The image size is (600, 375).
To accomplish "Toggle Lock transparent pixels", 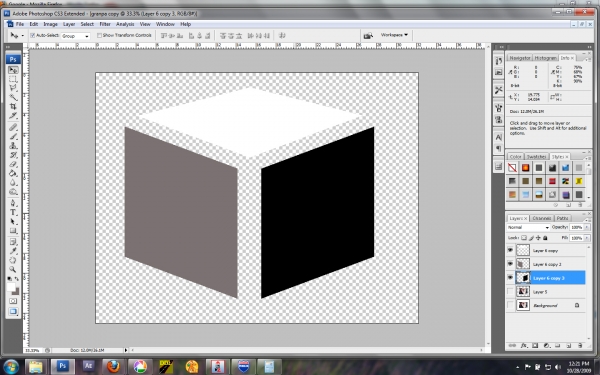I will (524, 238).
